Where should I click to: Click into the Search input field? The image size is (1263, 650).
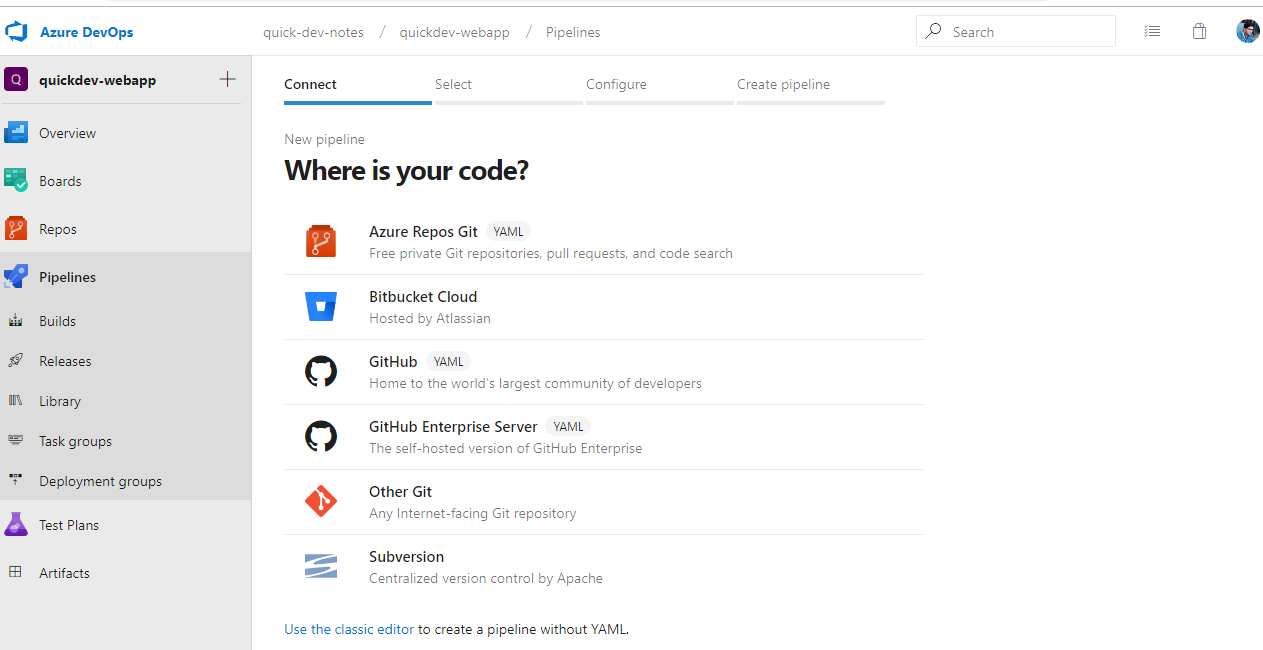(1015, 31)
